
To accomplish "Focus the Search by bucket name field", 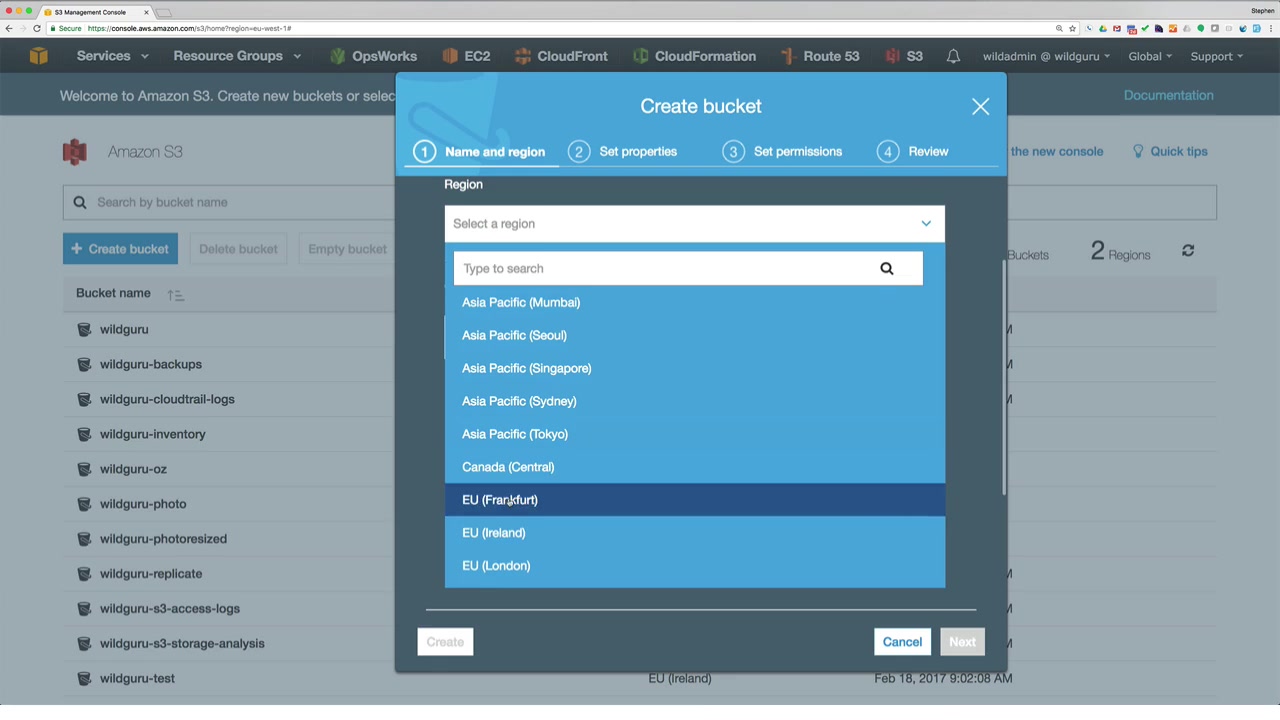I will (x=229, y=202).
